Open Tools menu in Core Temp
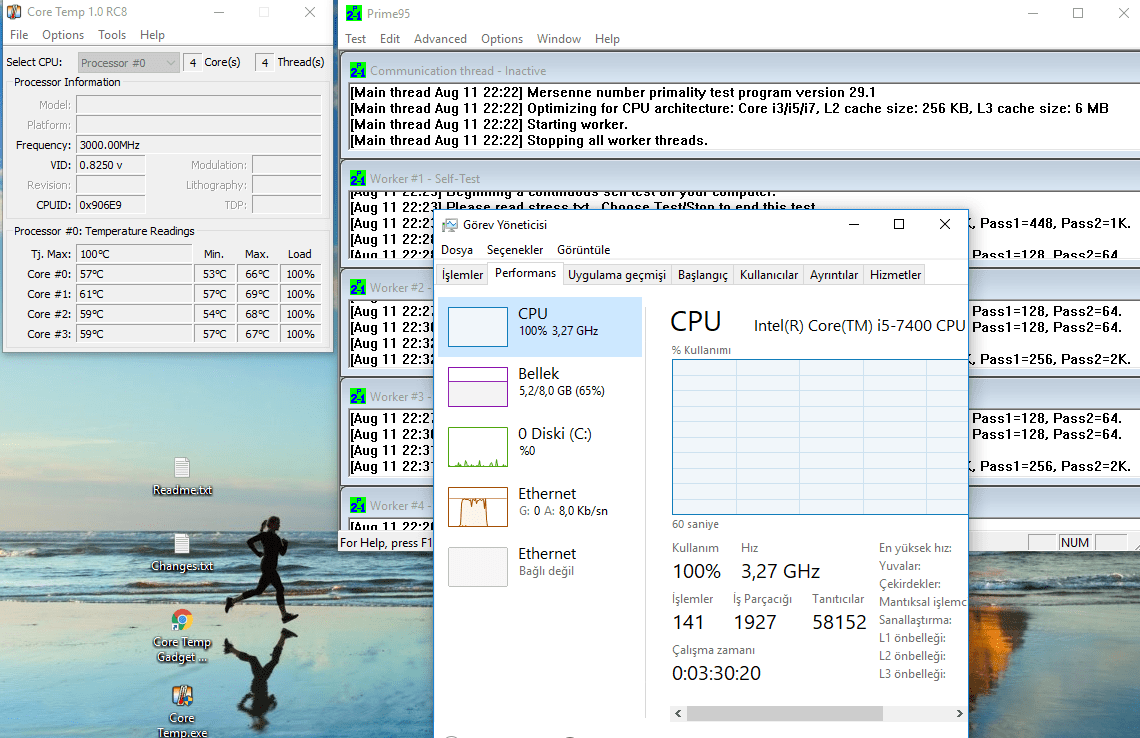 112,35
